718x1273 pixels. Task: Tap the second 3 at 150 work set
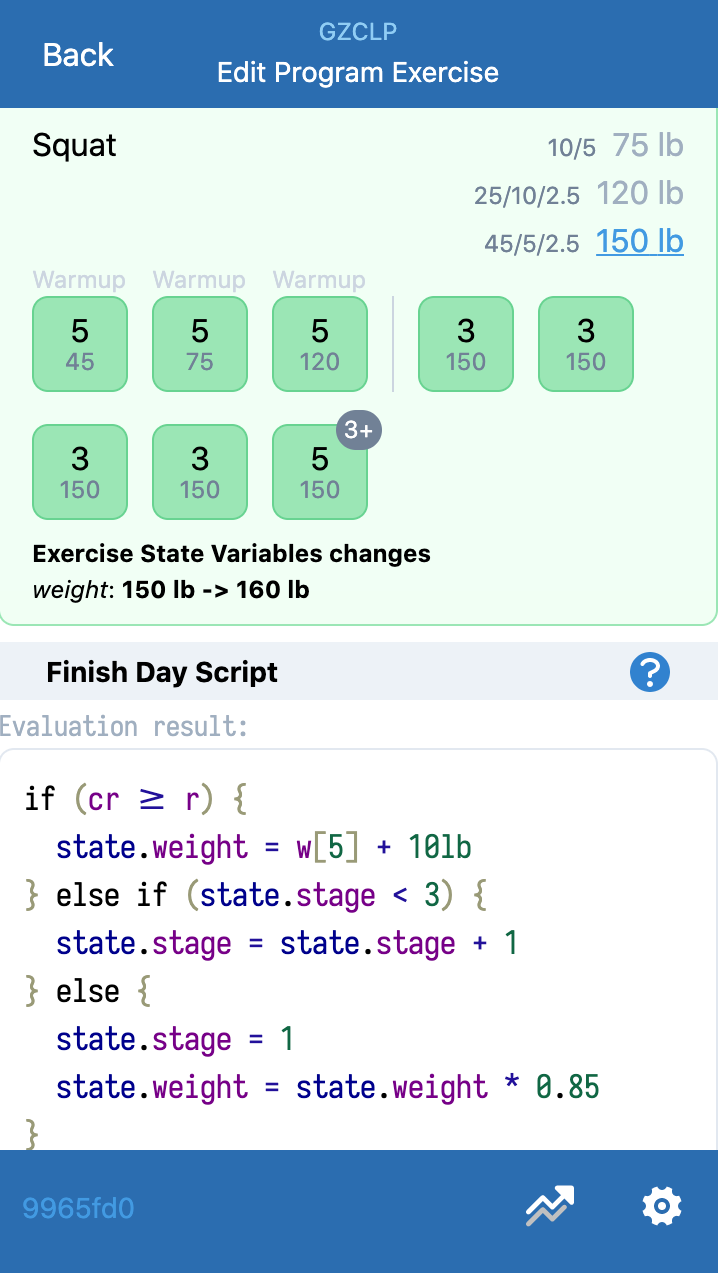point(586,344)
